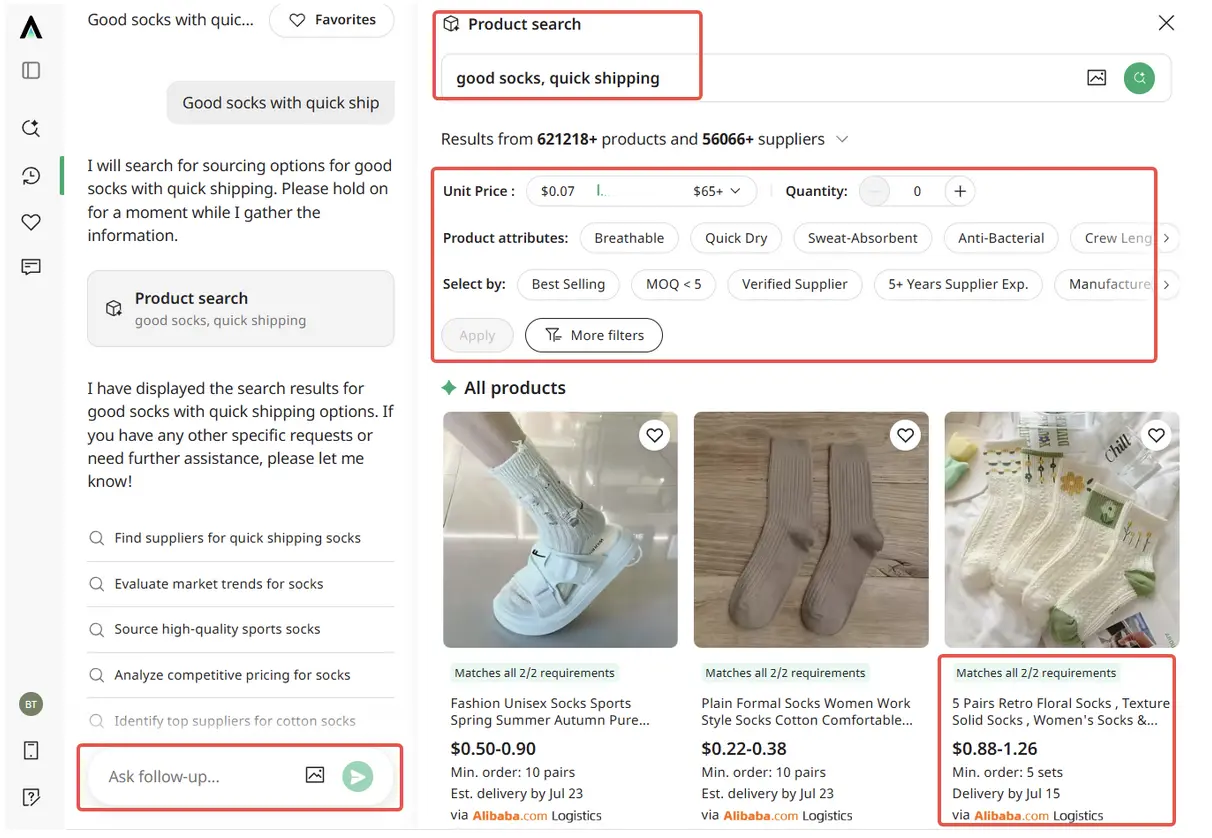Click the $0.88-1.26 price text
Image resolution: width=1212 pixels, height=838 pixels.
(995, 748)
